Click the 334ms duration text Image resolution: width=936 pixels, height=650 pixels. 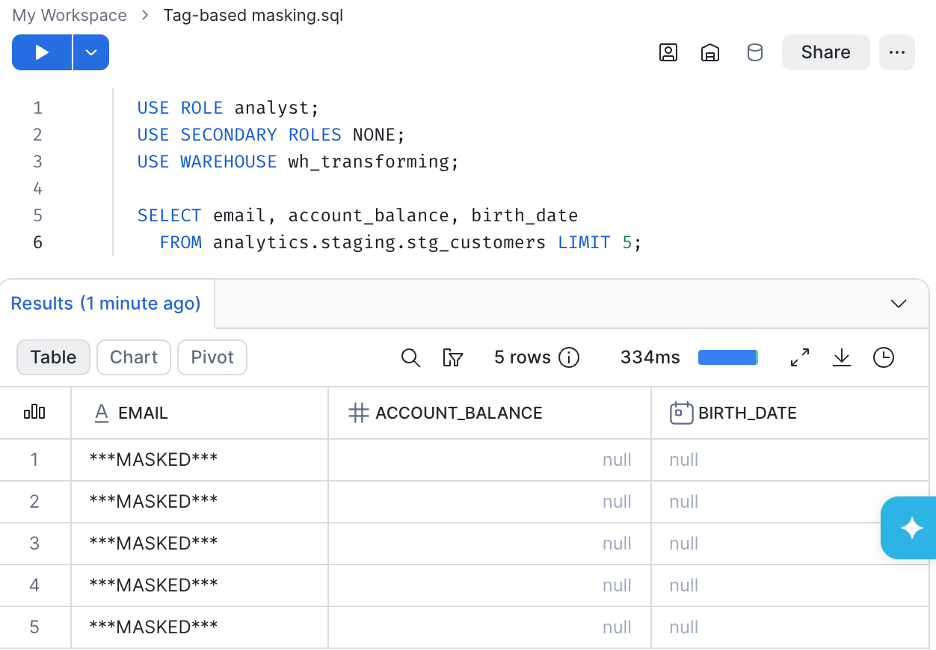point(650,358)
